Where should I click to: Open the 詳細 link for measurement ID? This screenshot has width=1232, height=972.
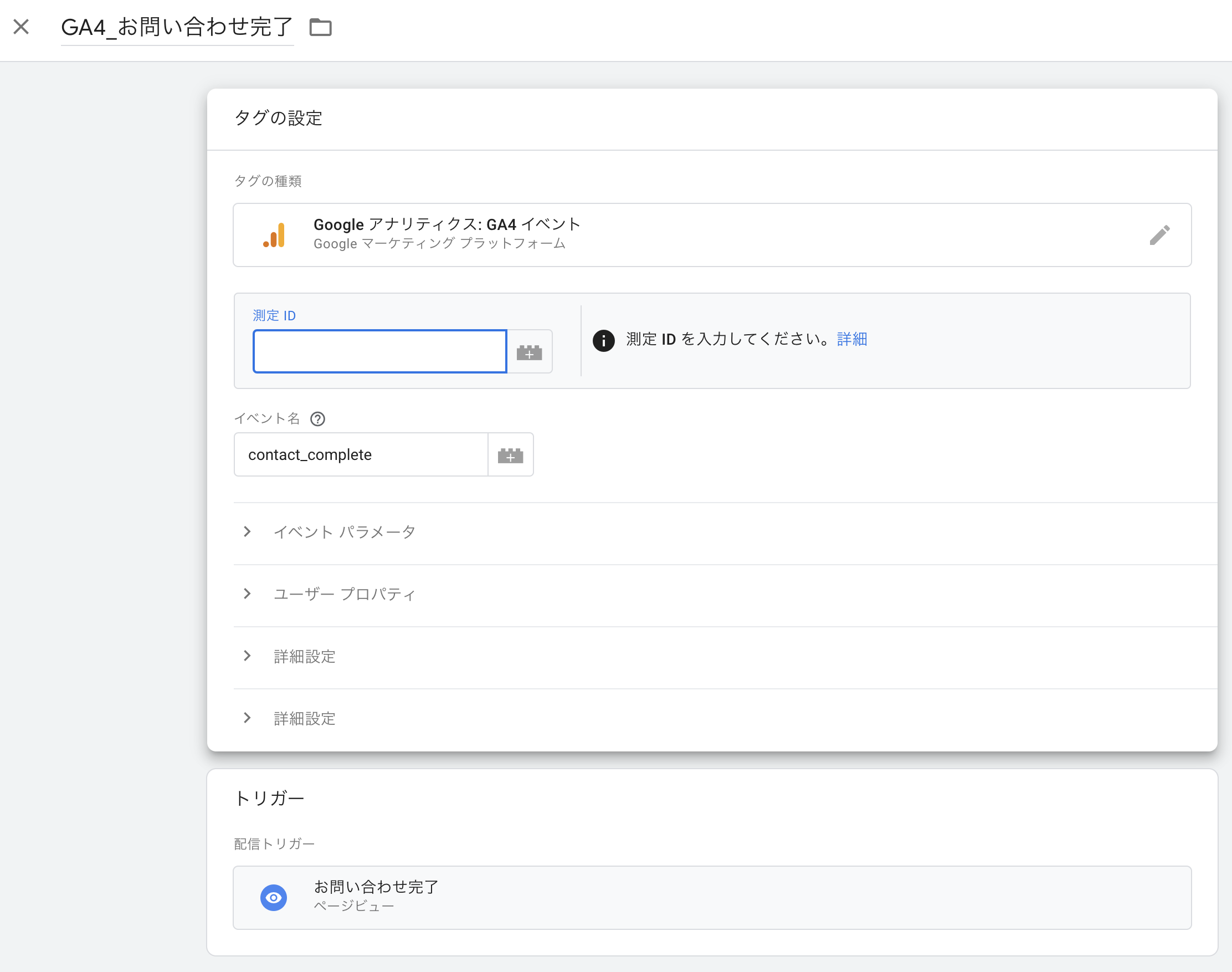coord(852,339)
